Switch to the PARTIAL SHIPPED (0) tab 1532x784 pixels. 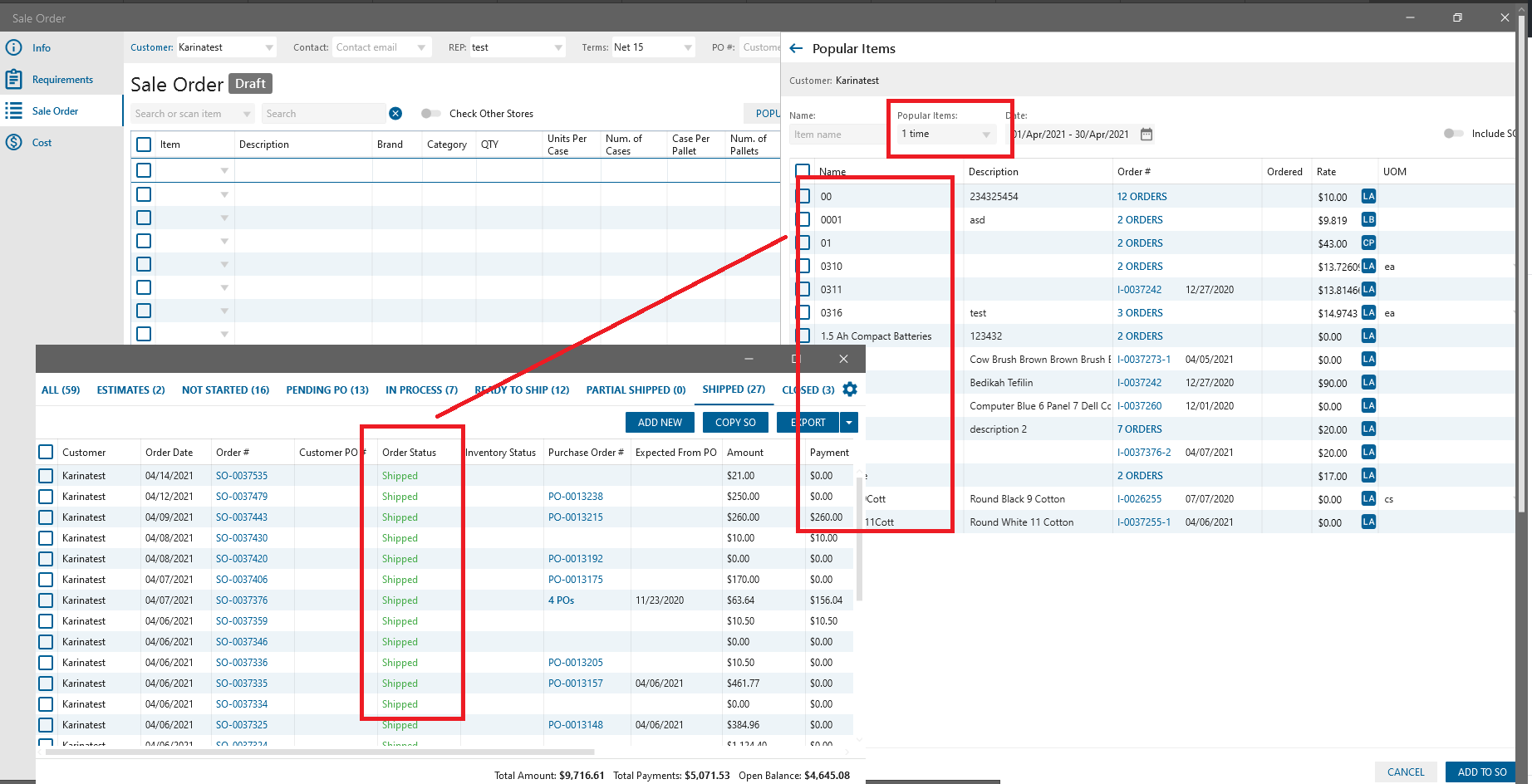(636, 390)
